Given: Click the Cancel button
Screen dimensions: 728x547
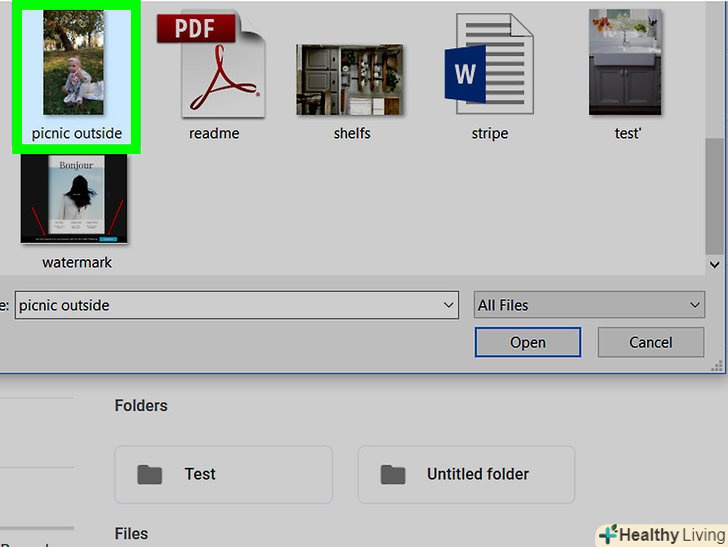Looking at the screenshot, I should pos(650,342).
